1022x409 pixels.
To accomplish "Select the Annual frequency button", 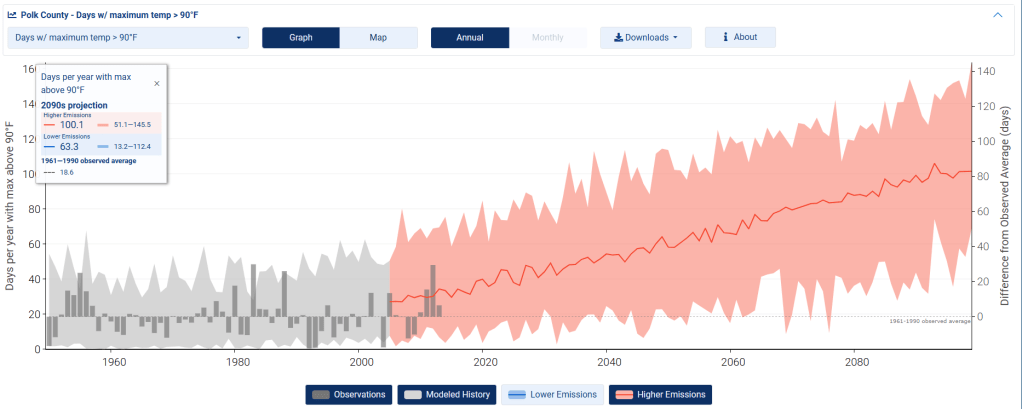I will (470, 38).
